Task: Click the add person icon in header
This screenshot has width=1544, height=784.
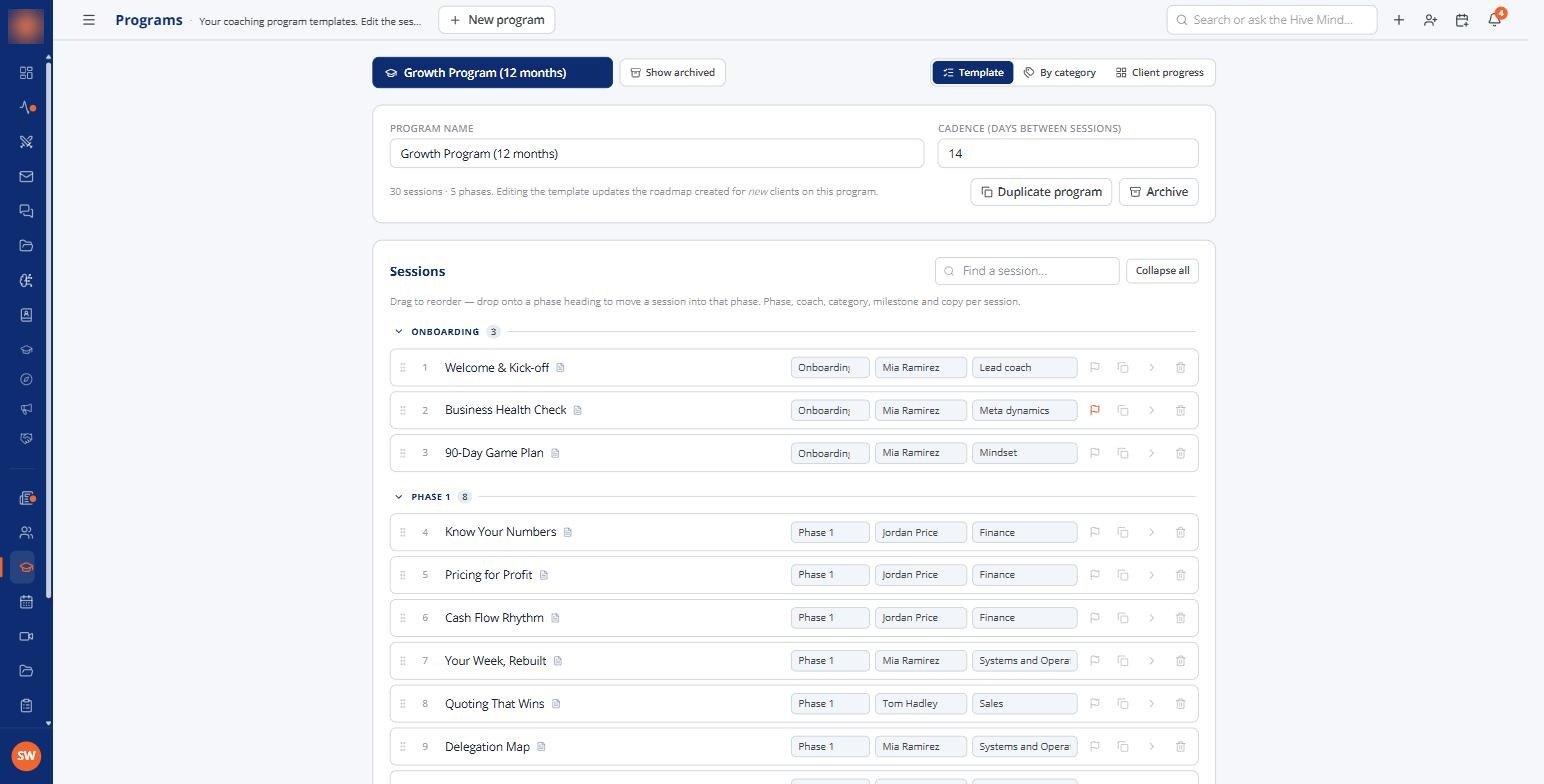Action: coord(1430,20)
